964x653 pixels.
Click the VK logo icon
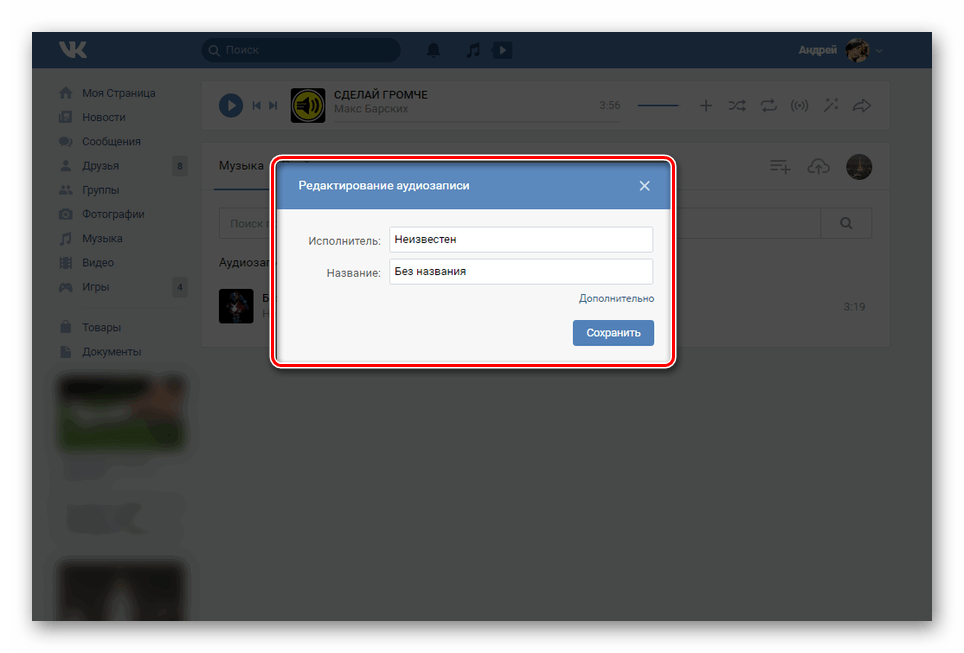tap(72, 50)
